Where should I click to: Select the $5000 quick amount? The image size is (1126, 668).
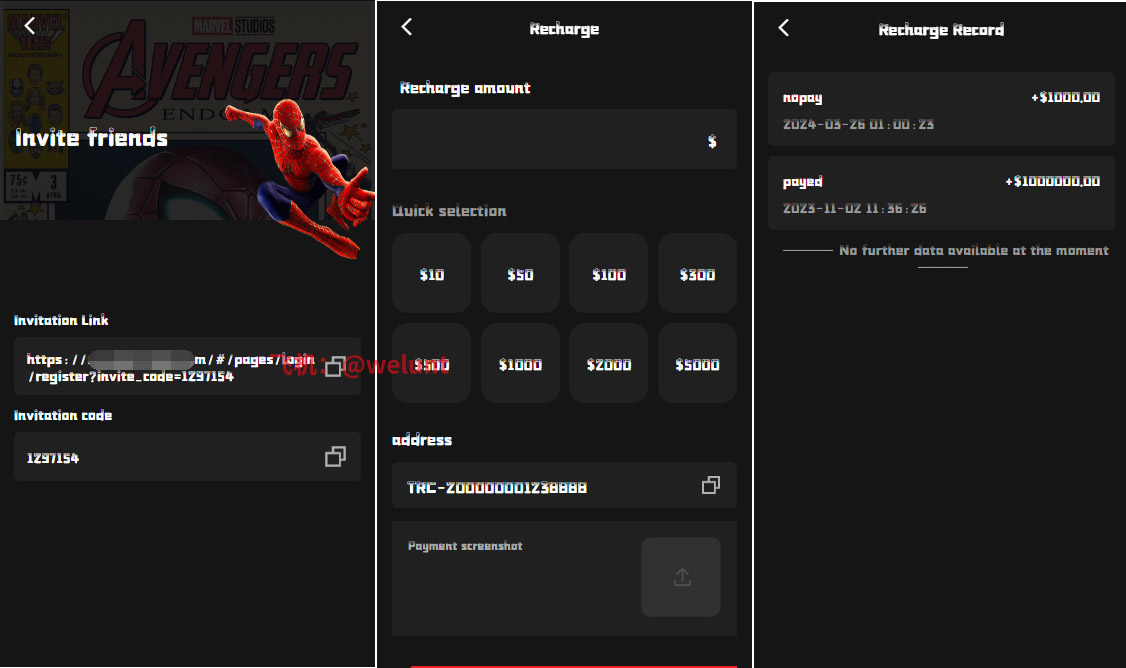pyautogui.click(x=697, y=363)
